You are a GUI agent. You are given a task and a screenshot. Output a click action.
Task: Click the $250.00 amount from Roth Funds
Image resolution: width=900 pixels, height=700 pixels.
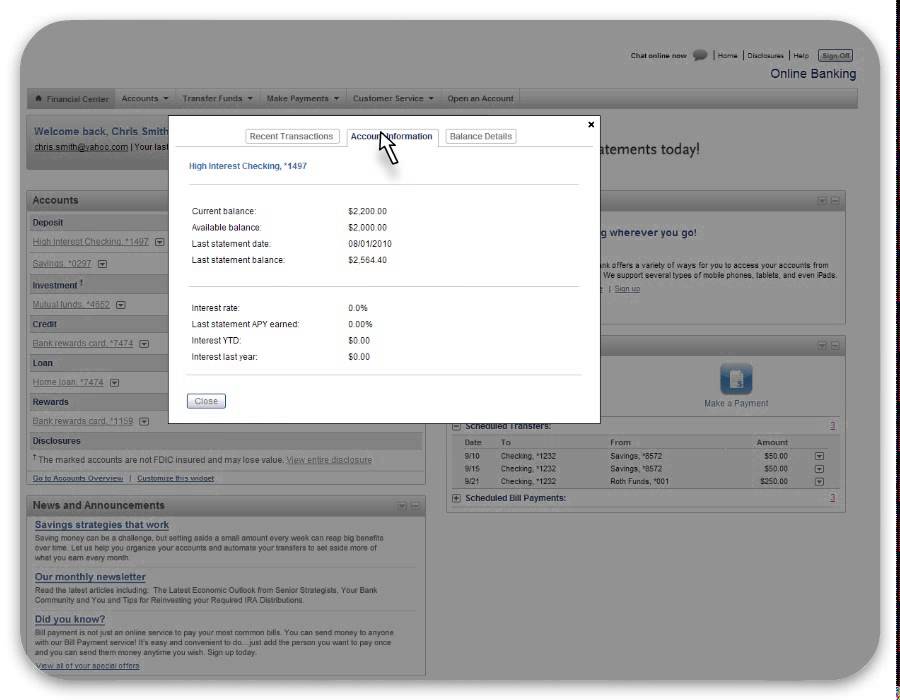[774, 482]
